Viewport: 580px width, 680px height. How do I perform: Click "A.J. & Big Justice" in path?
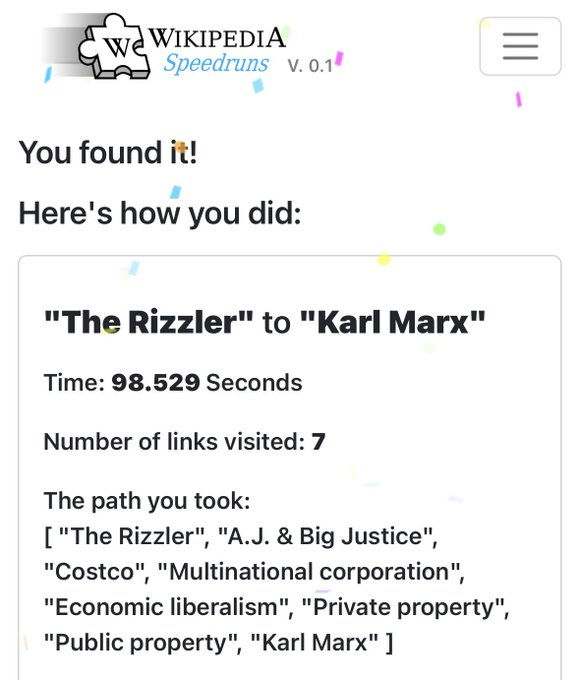click(x=325, y=536)
